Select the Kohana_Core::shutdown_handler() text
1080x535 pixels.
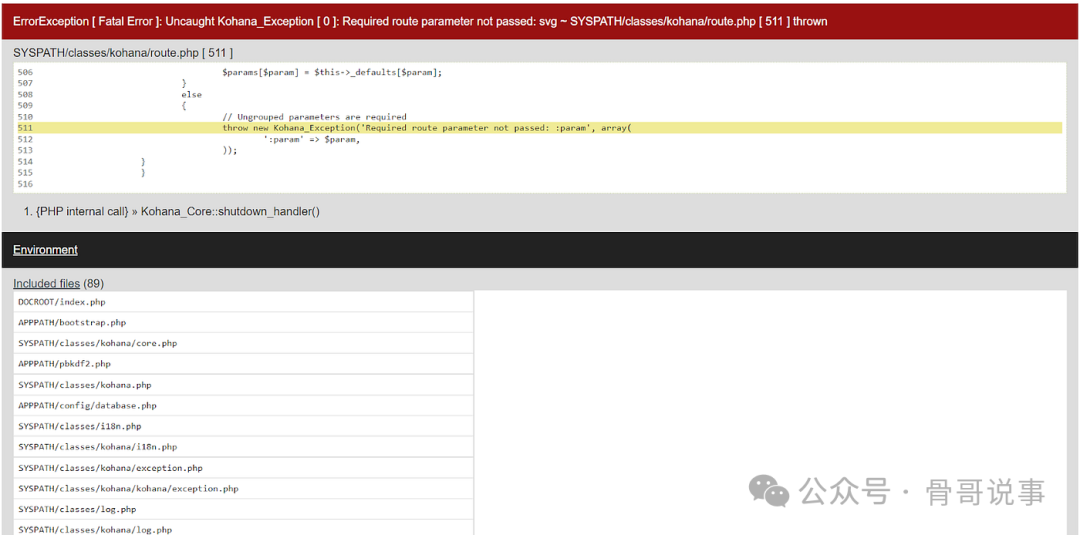pos(230,211)
